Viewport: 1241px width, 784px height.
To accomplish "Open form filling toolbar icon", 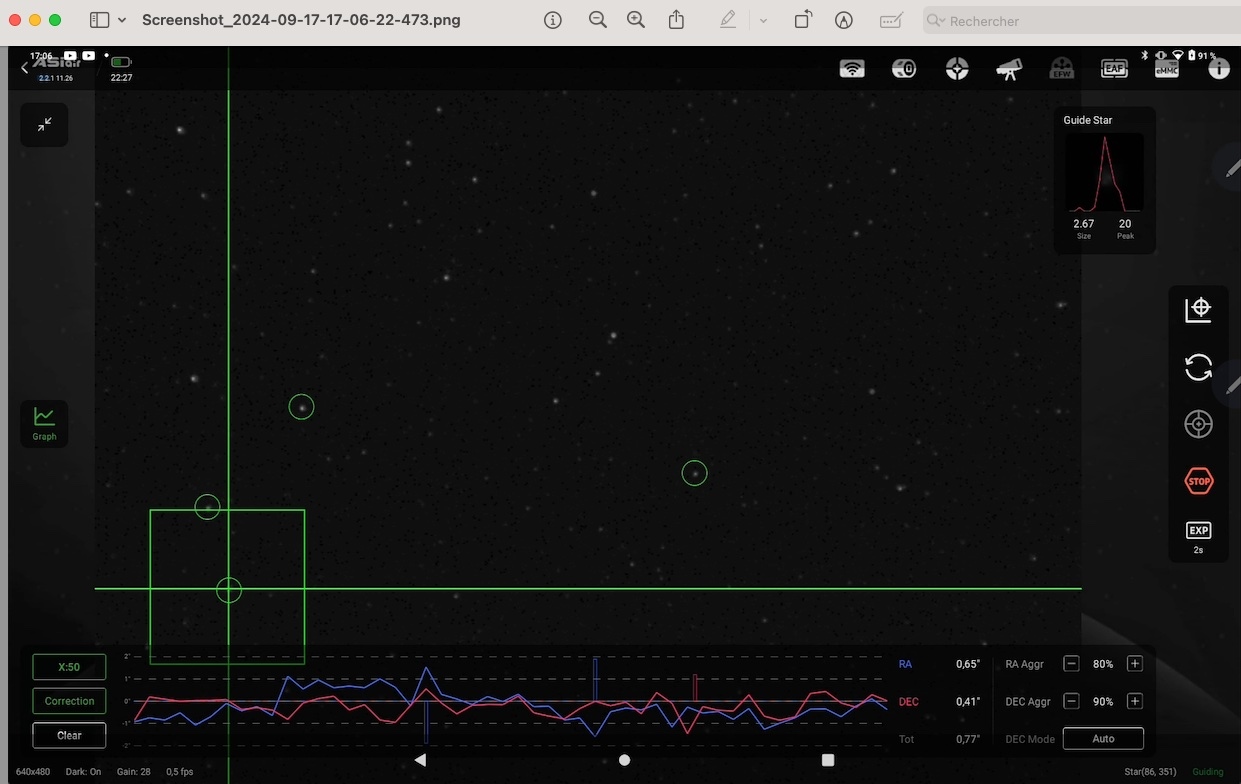I will (x=891, y=20).
